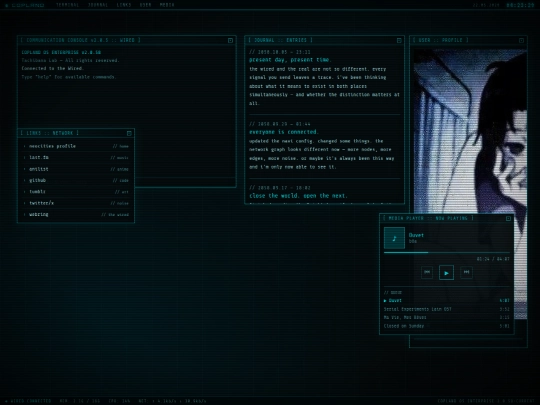Image resolution: width=540 pixels, height=405 pixels.
Task: Open journal entry 'close the world. open the next.'
Action: (298, 196)
